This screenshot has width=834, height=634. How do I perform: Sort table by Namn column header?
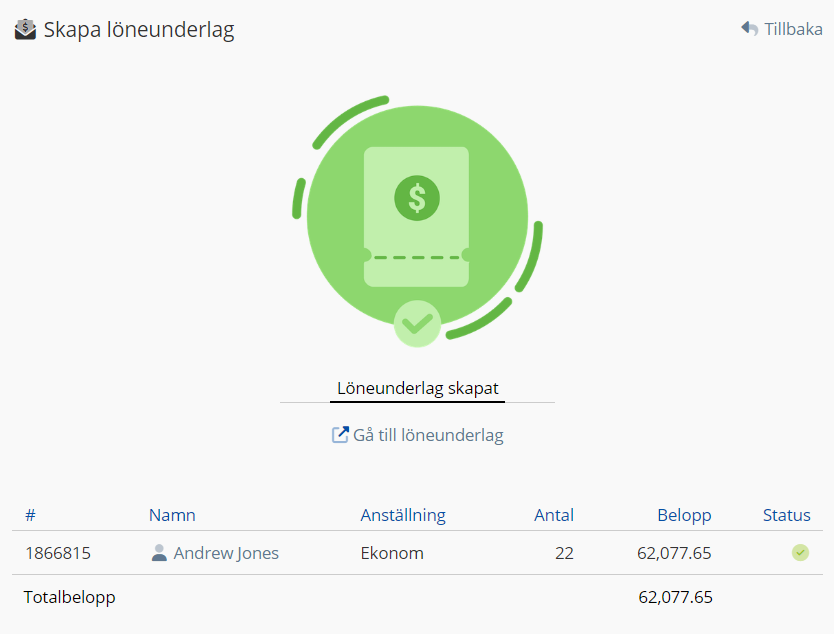[172, 515]
